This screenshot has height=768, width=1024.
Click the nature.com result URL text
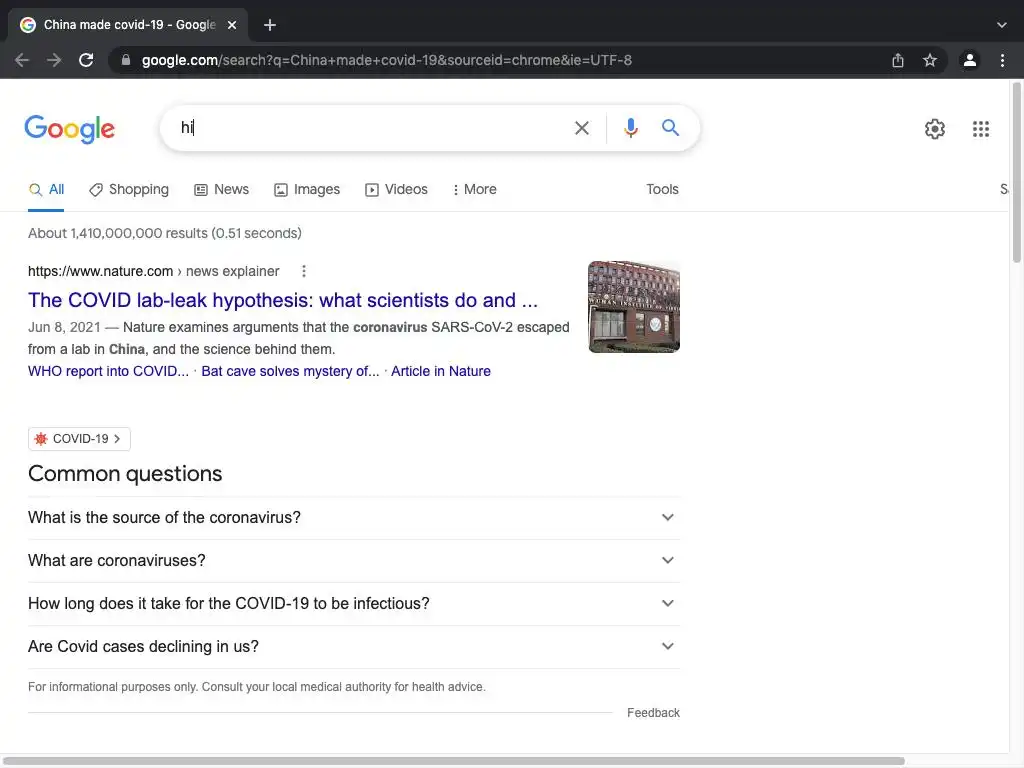click(x=153, y=271)
